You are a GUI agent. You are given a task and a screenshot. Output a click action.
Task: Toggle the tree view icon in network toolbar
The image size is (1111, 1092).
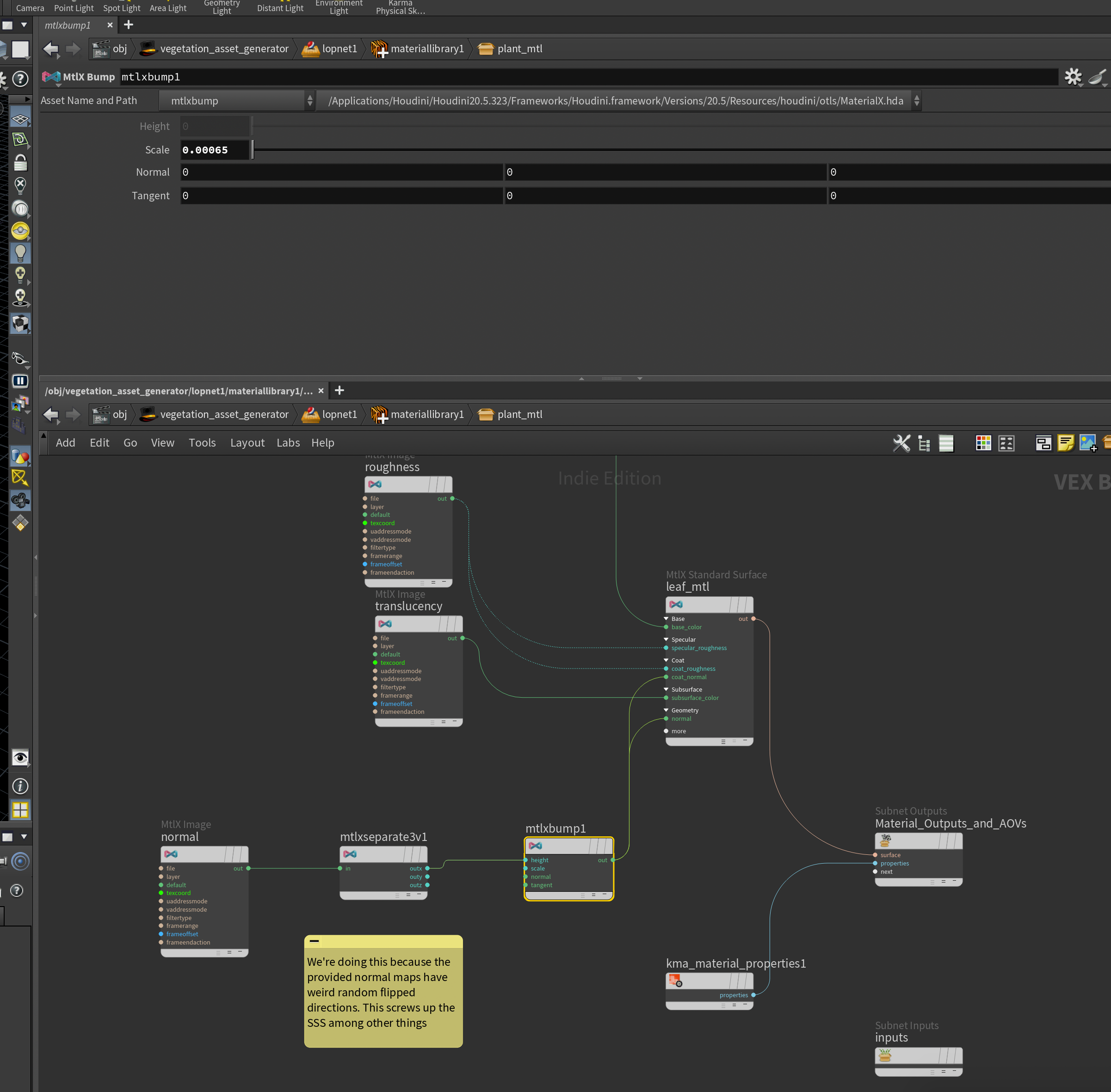pos(924,443)
